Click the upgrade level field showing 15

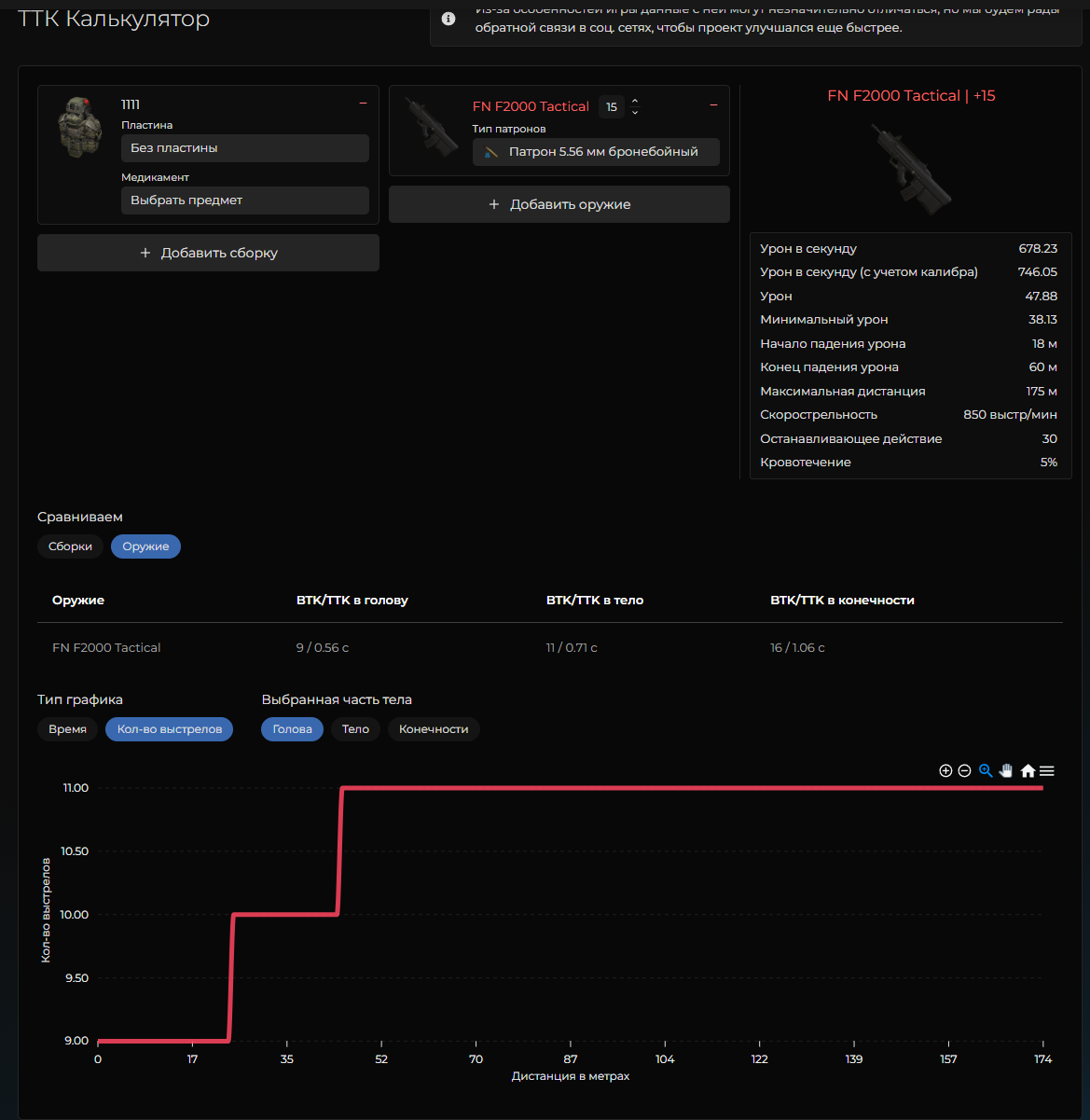tap(612, 106)
